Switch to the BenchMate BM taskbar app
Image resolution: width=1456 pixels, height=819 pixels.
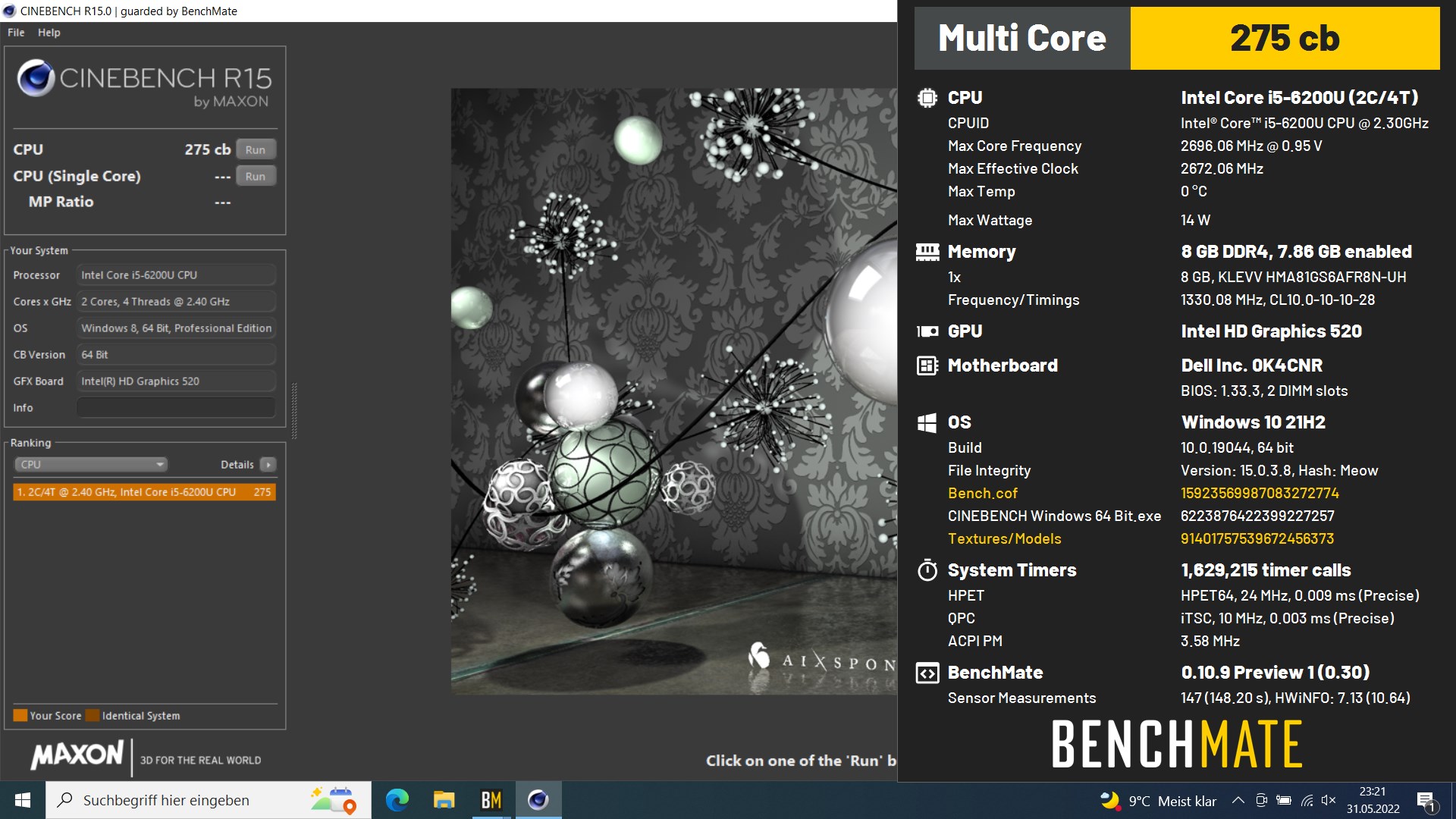(x=491, y=800)
